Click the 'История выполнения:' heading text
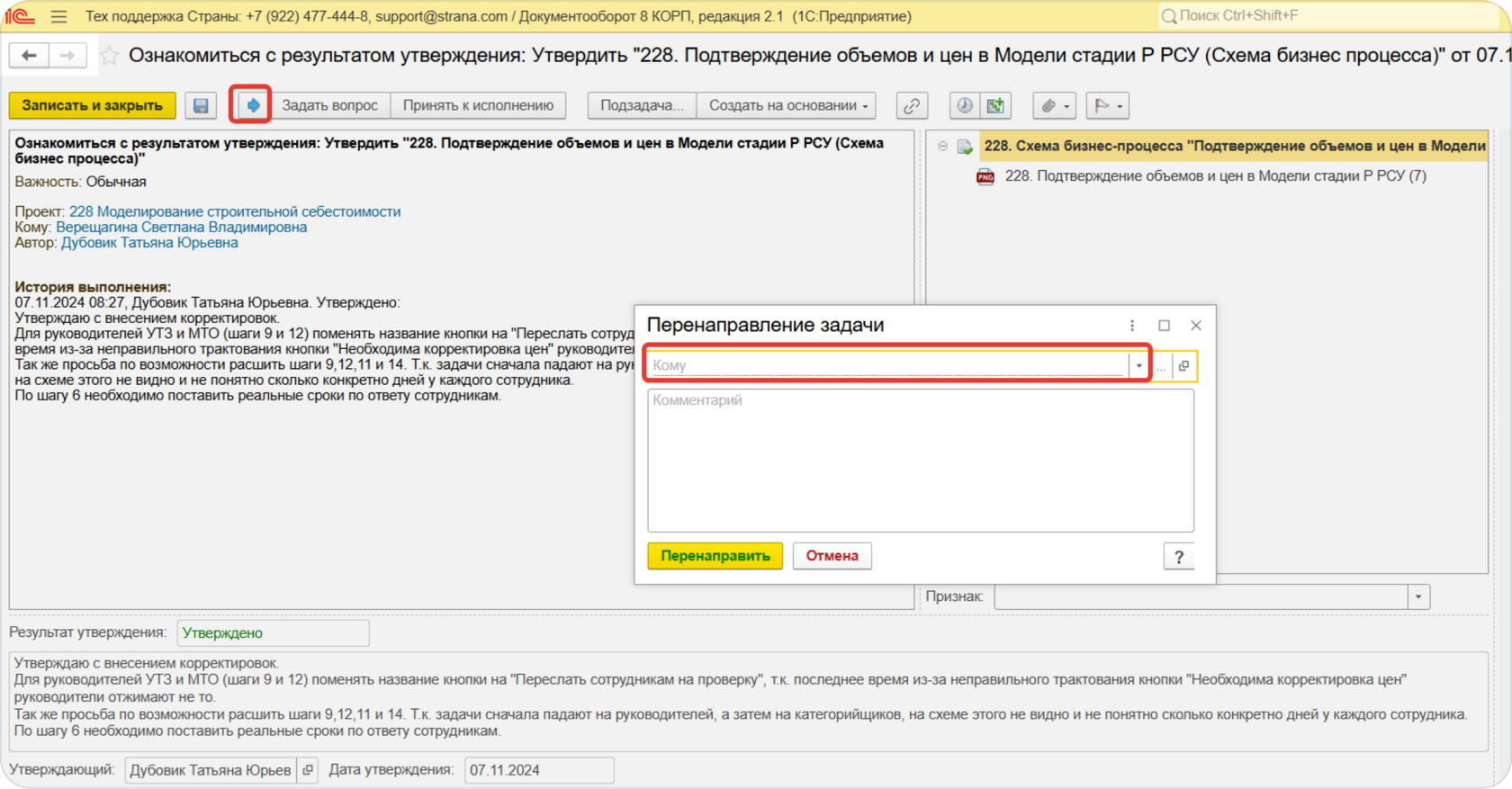 [x=93, y=287]
